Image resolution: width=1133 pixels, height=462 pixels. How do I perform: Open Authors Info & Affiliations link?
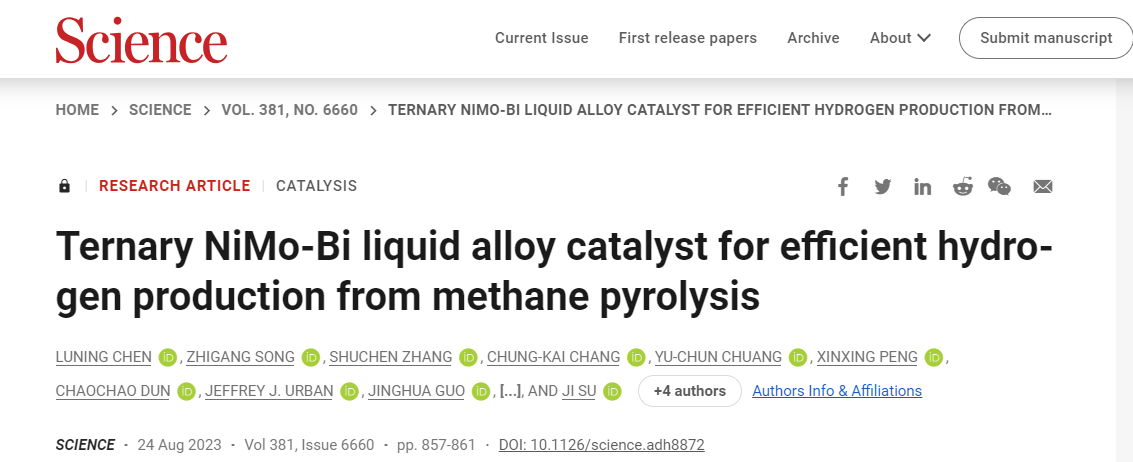tap(837, 391)
